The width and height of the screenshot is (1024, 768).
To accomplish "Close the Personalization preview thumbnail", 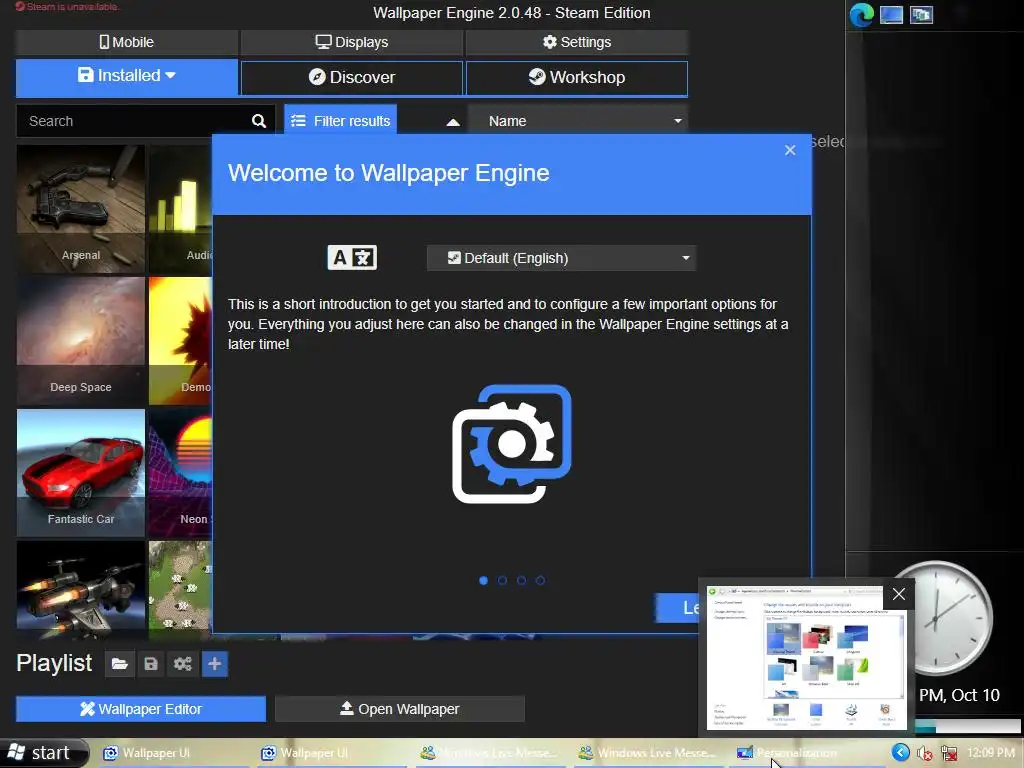I will point(899,594).
